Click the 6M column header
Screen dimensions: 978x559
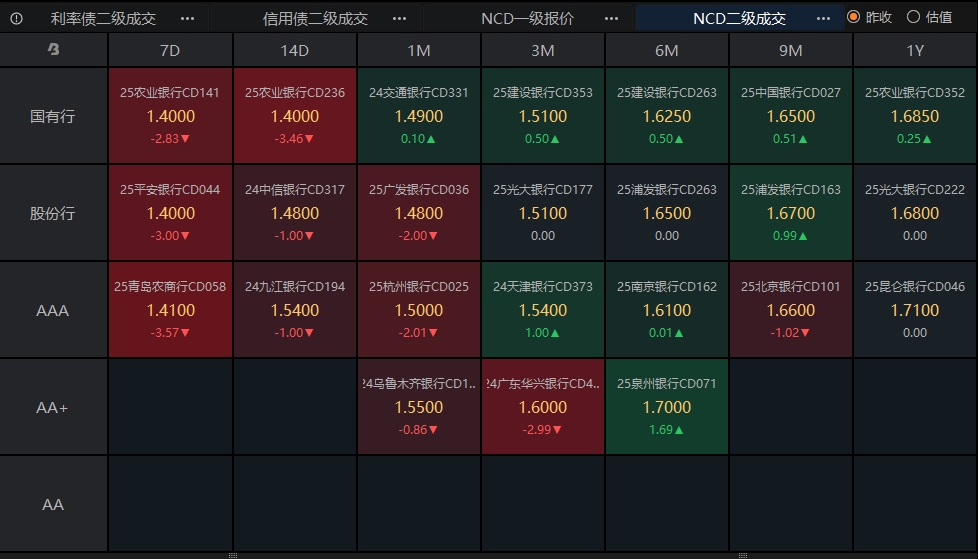(667, 50)
